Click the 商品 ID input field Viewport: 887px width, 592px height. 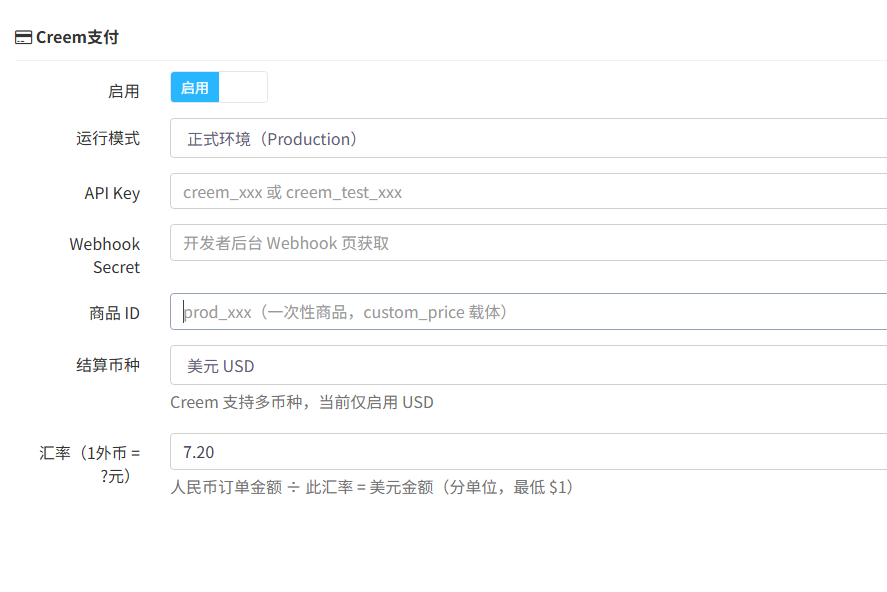(x=528, y=312)
